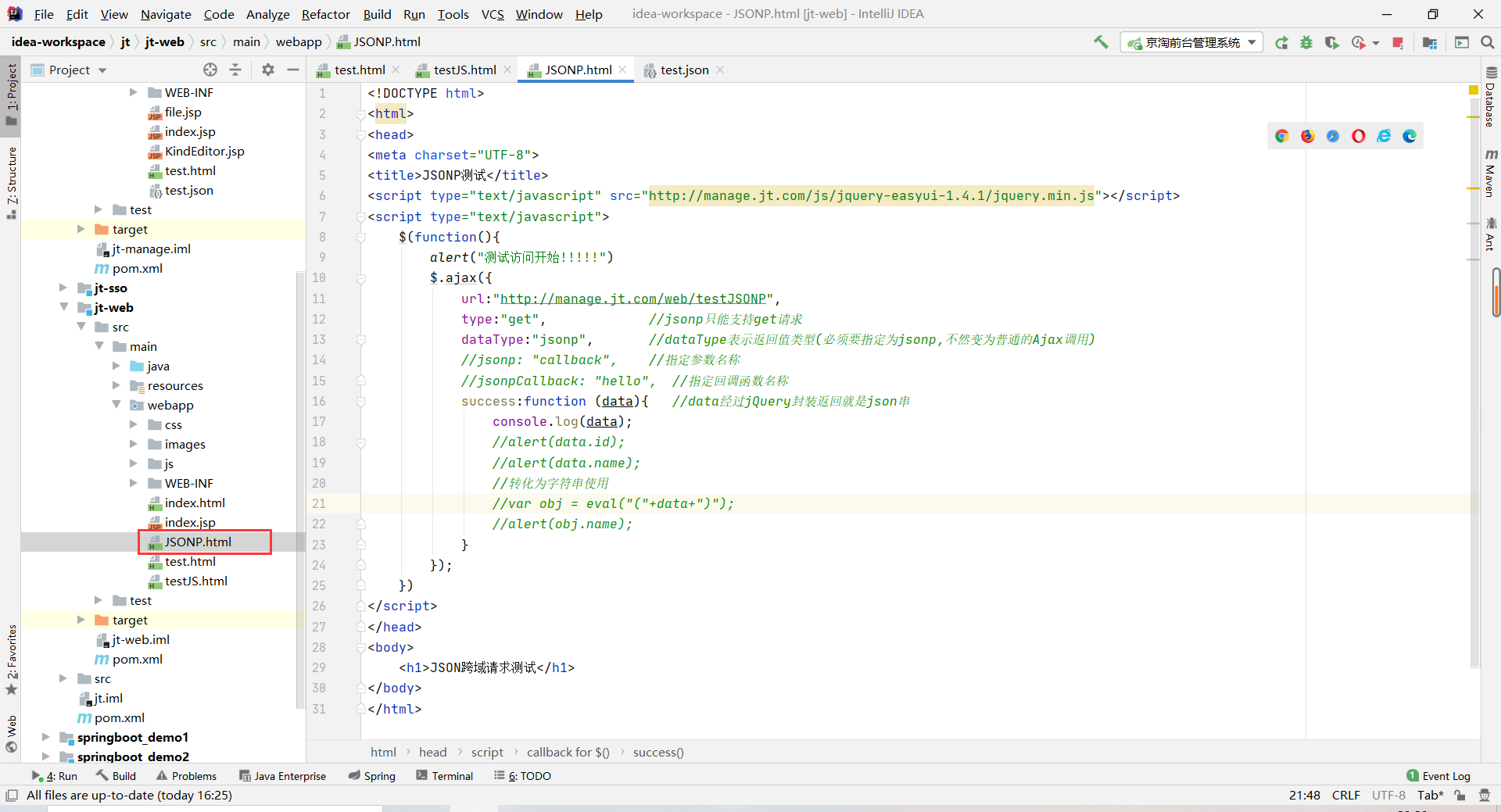This screenshot has width=1501, height=812.
Task: Click the Run Anything icon
Action: [1462, 42]
